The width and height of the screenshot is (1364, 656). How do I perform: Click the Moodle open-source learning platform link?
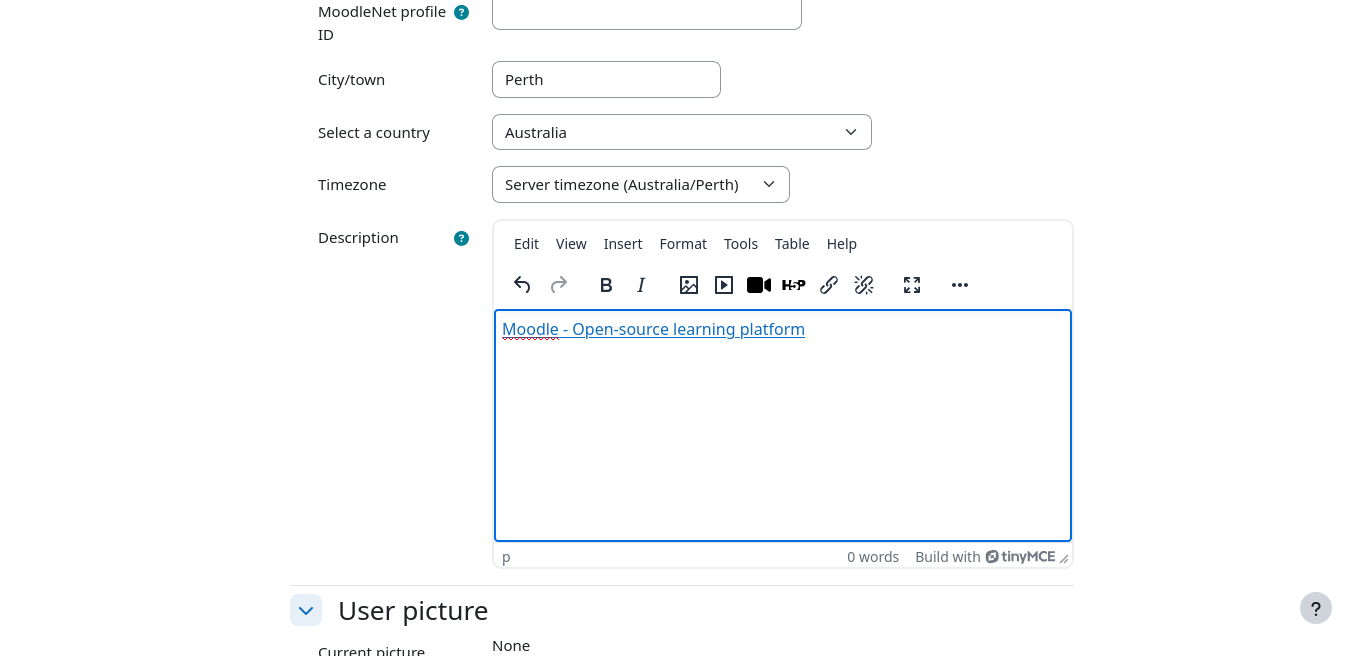click(653, 329)
